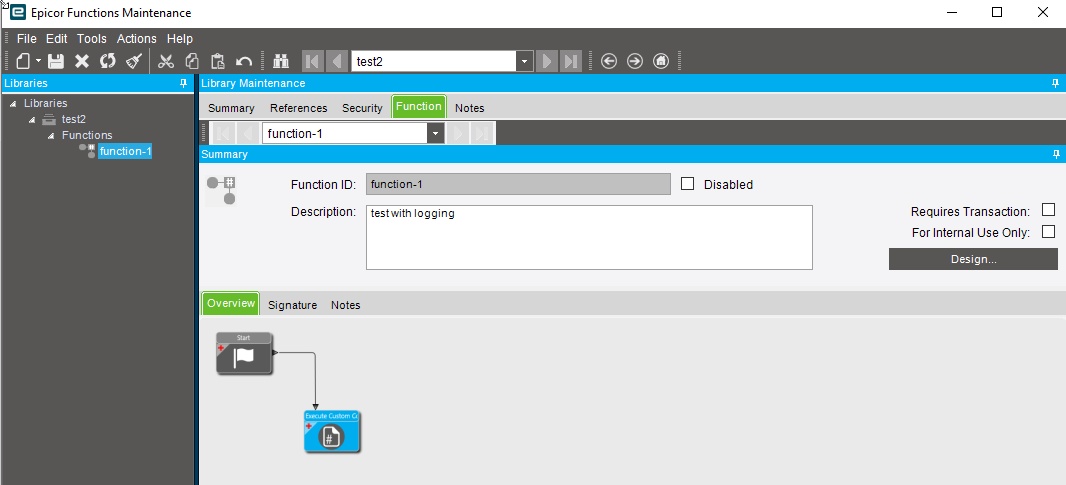This screenshot has height=485, width=1066.
Task: Open the Tools menu
Action: (x=92, y=39)
